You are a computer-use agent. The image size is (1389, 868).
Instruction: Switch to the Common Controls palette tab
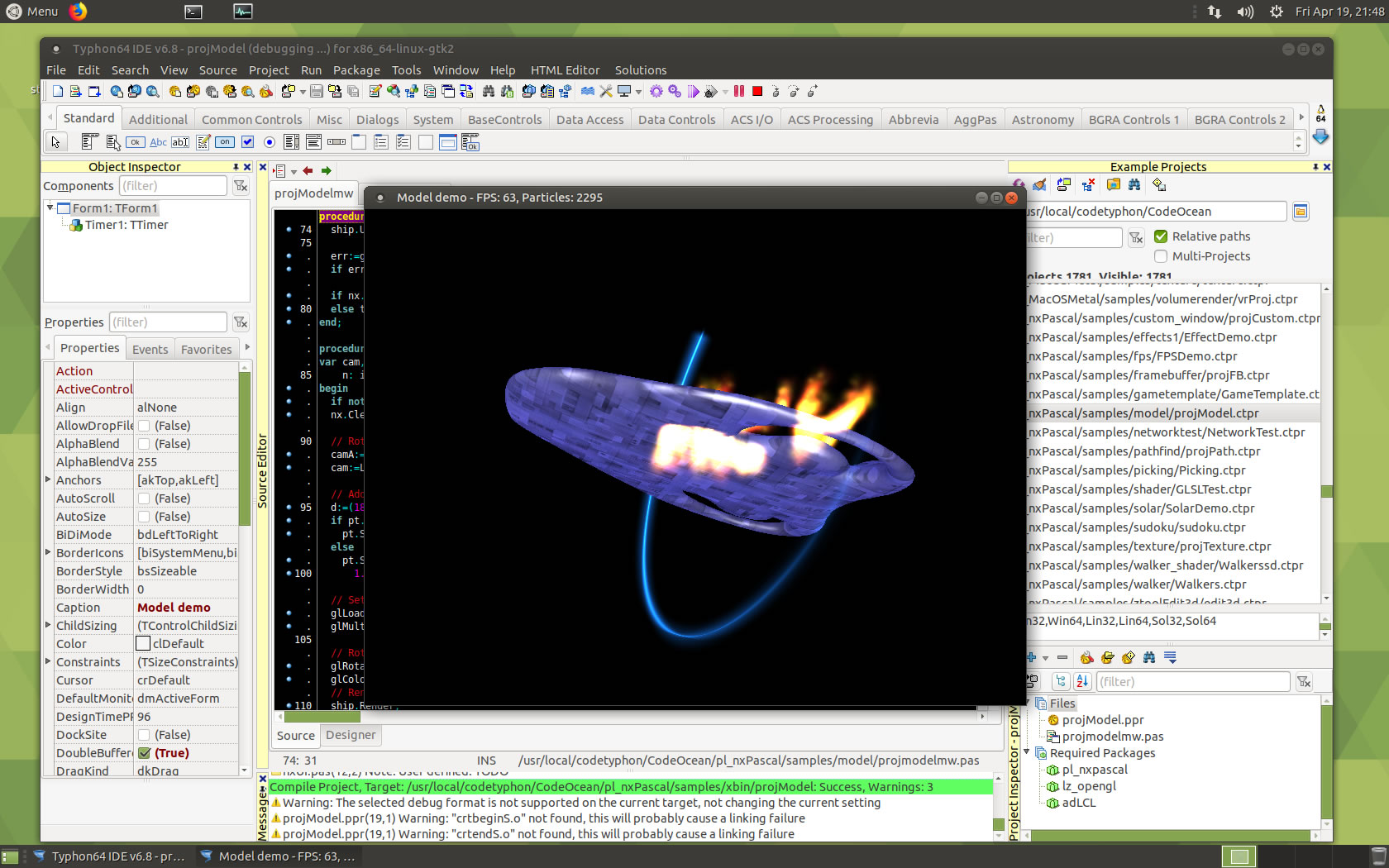click(x=252, y=120)
